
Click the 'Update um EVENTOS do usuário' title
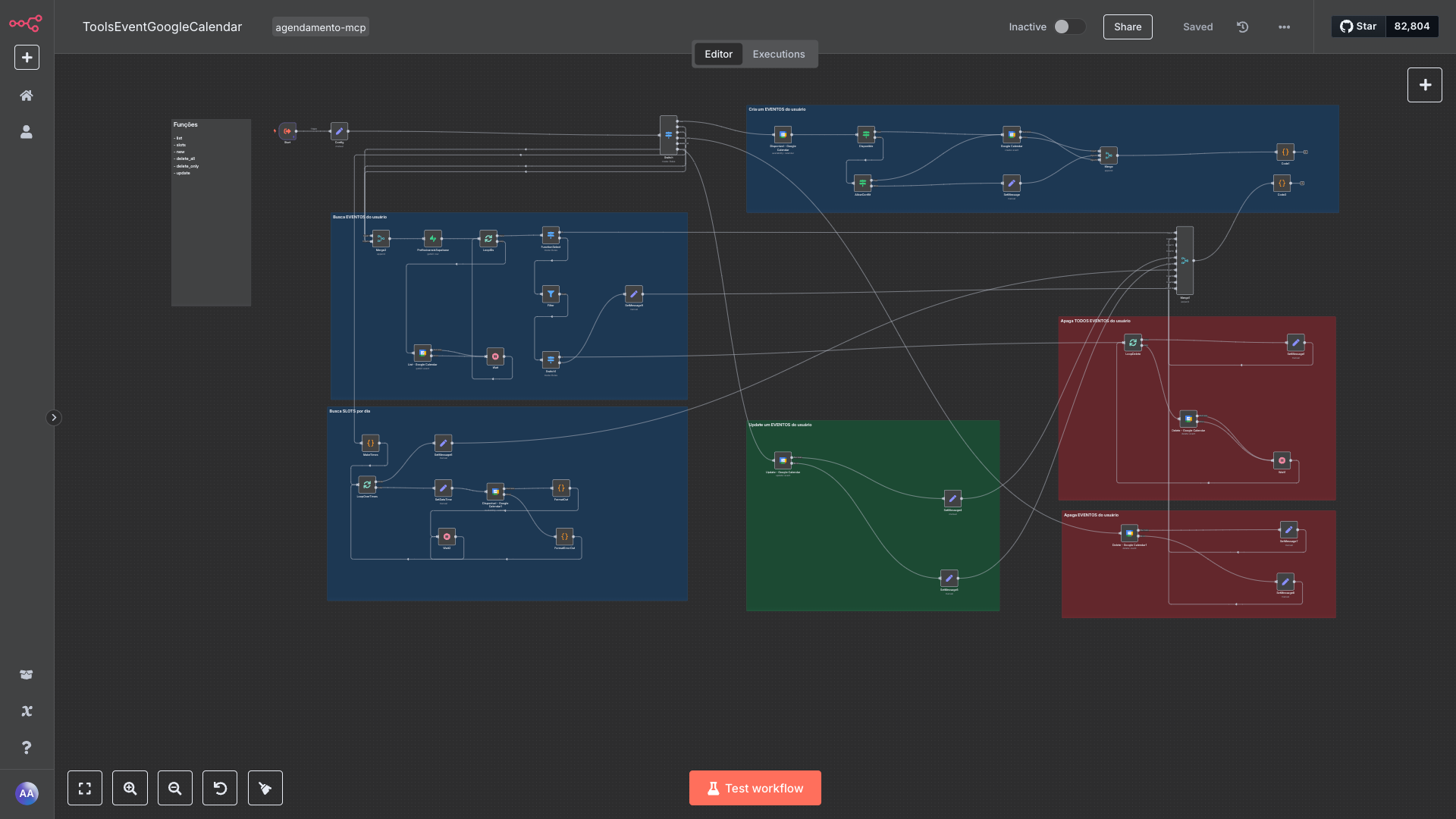click(780, 425)
